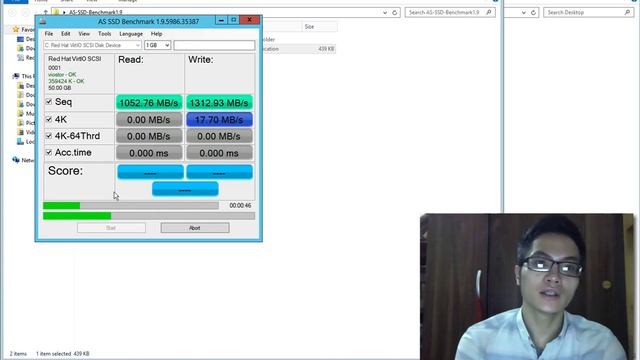Toggle the 4K test checkbox

(x=49, y=119)
